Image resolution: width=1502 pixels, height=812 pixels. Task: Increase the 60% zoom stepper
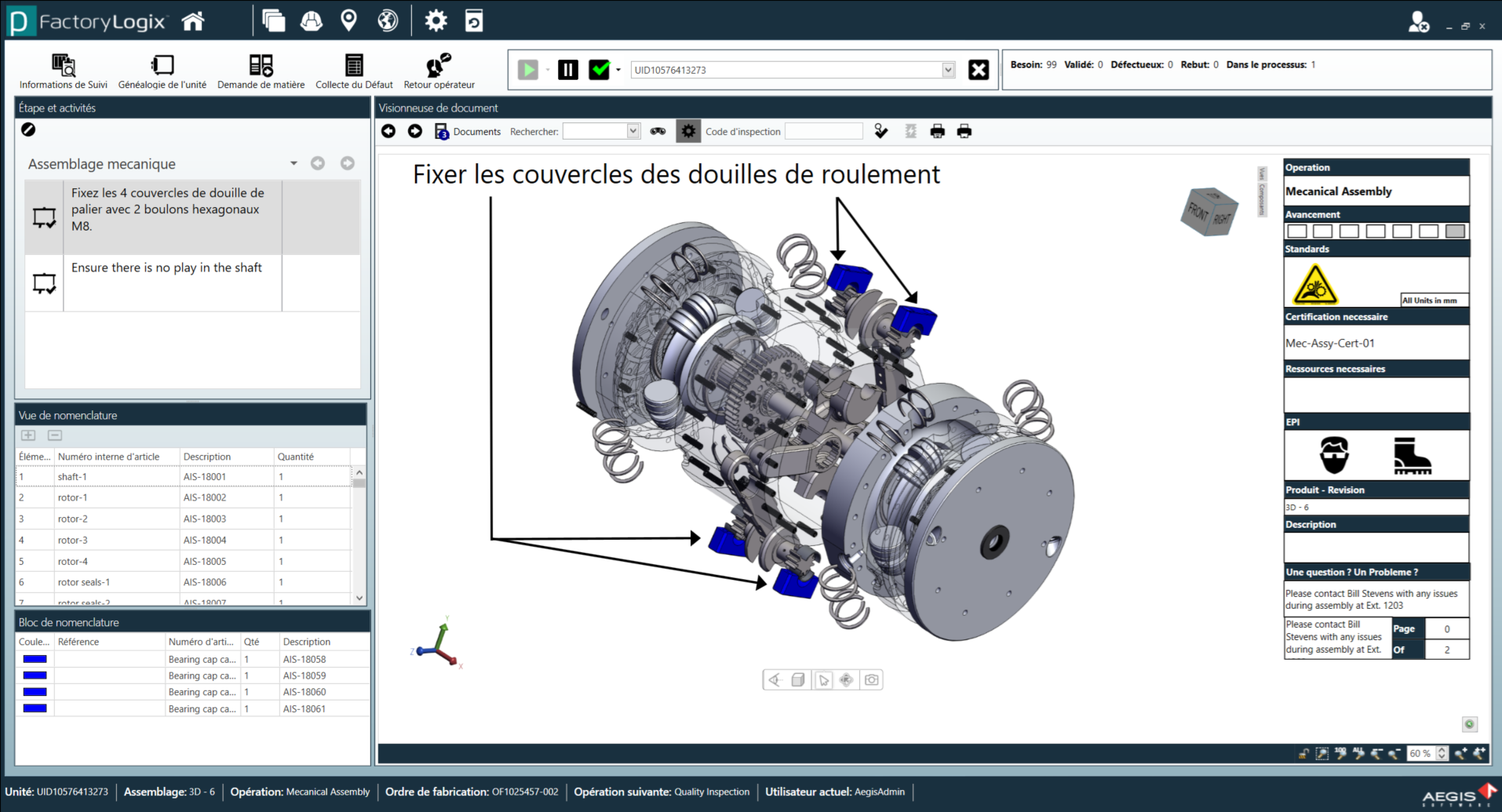[x=1442, y=749]
